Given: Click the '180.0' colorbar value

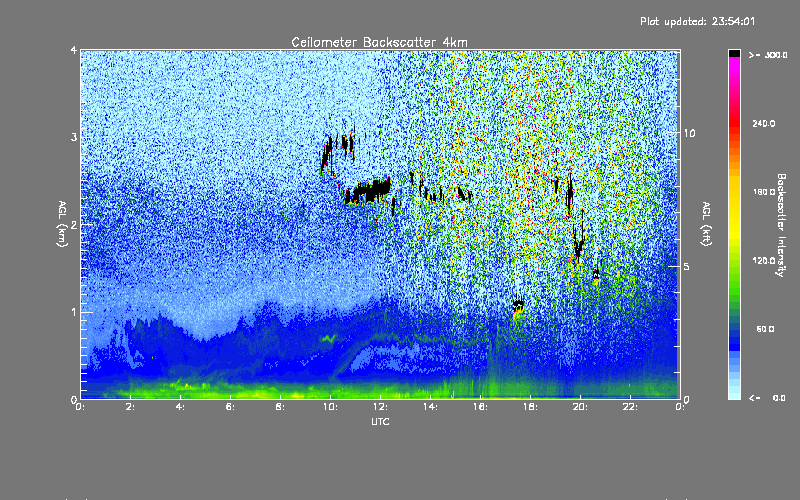Looking at the screenshot, I should [764, 192].
